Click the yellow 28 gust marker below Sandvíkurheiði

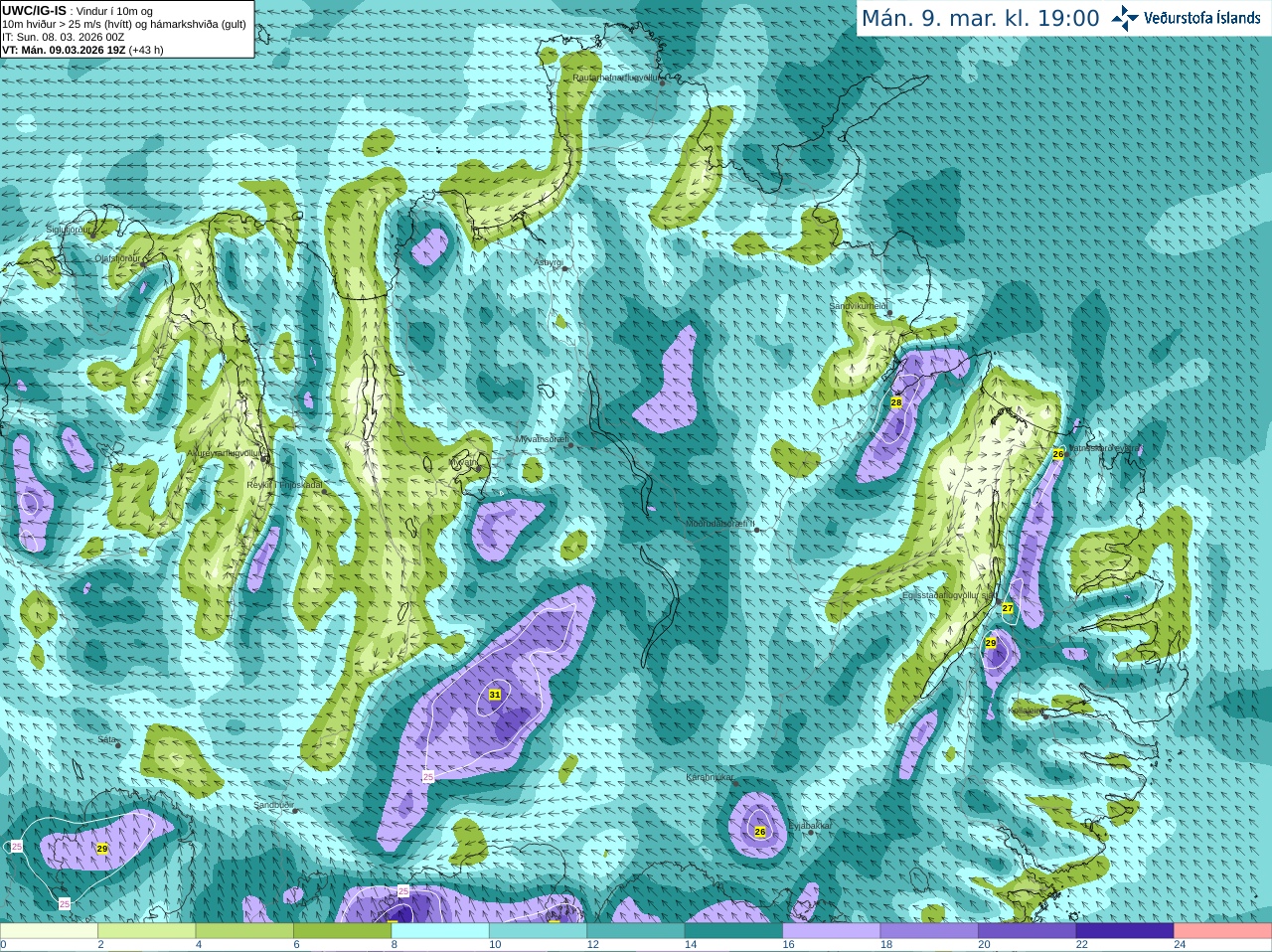(896, 402)
